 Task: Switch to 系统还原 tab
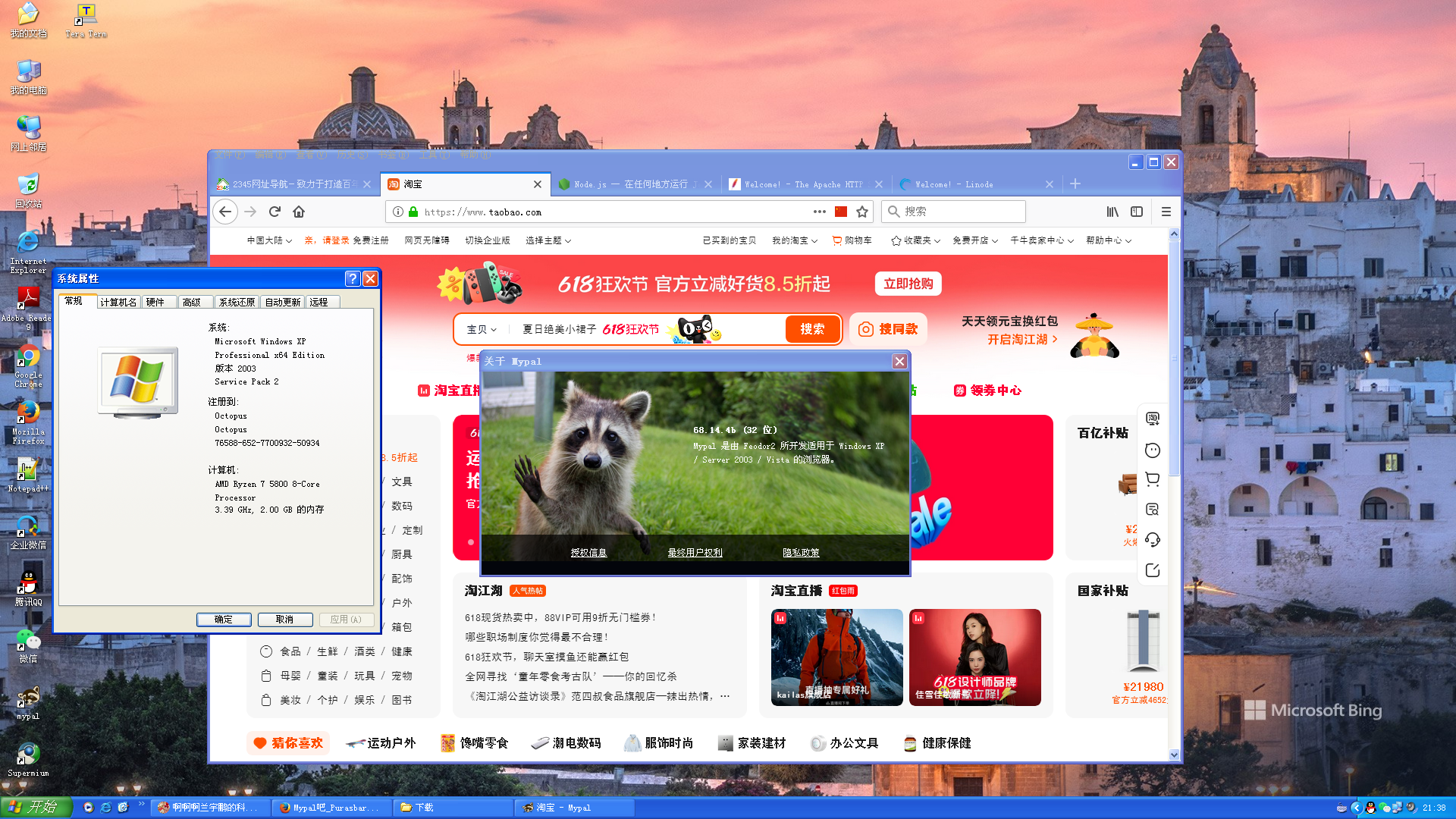click(237, 302)
